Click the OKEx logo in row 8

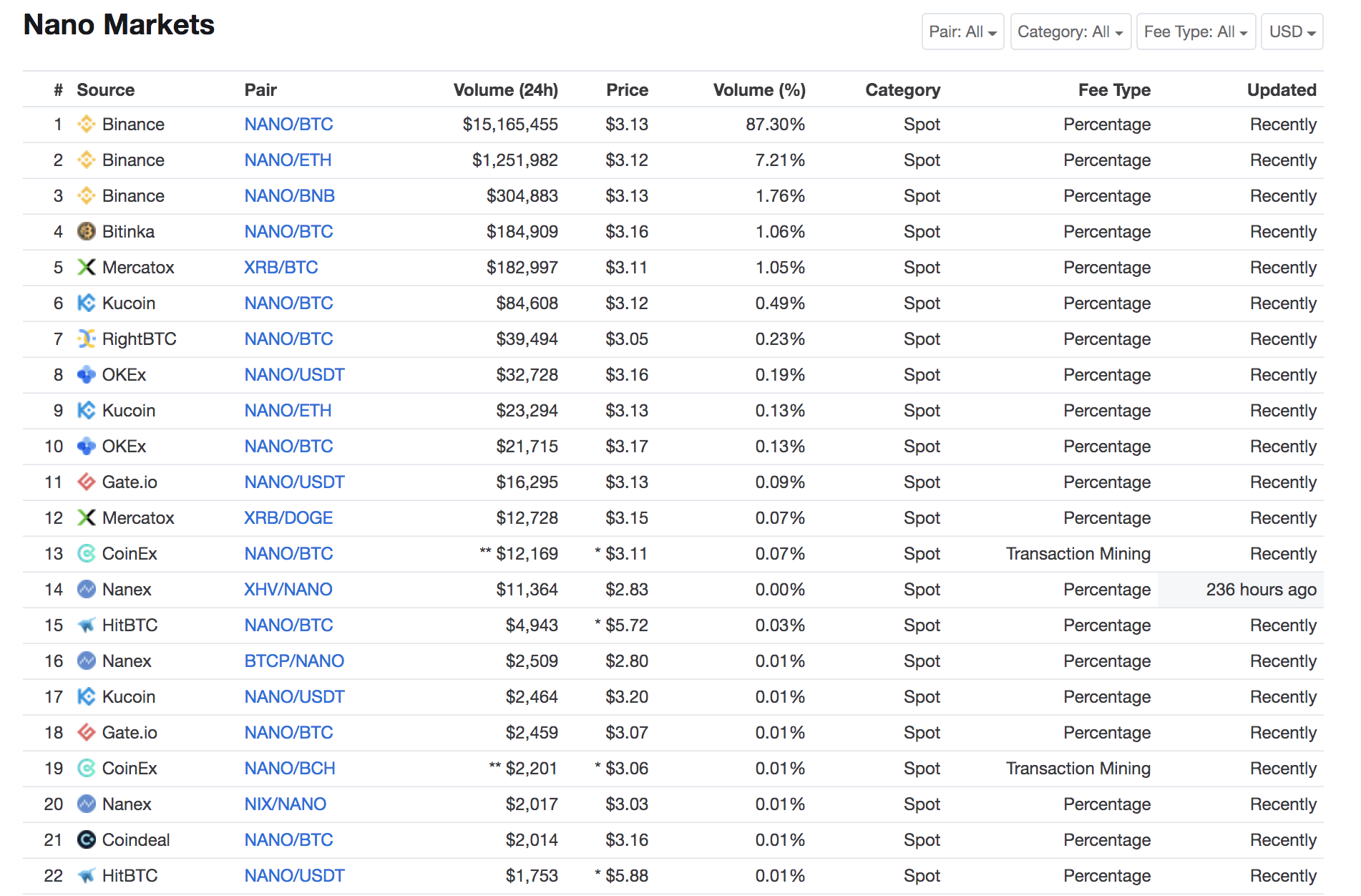[87, 375]
